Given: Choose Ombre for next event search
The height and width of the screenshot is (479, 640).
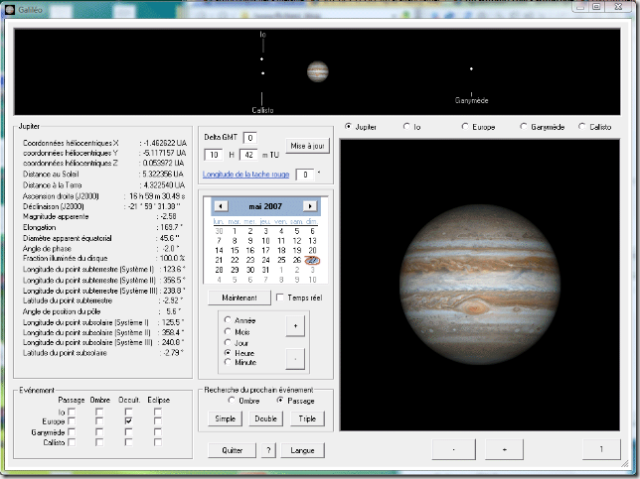Looking at the screenshot, I should [x=229, y=400].
